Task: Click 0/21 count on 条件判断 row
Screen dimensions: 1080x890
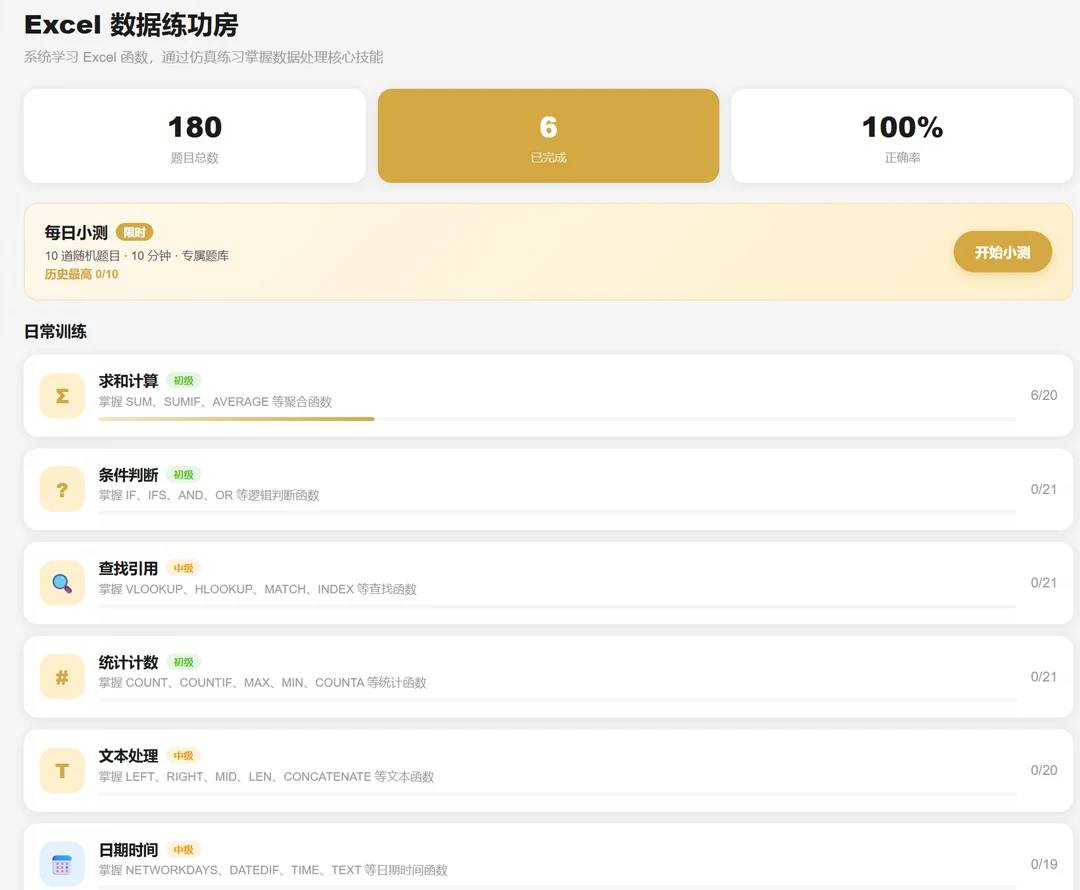Action: (1043, 489)
